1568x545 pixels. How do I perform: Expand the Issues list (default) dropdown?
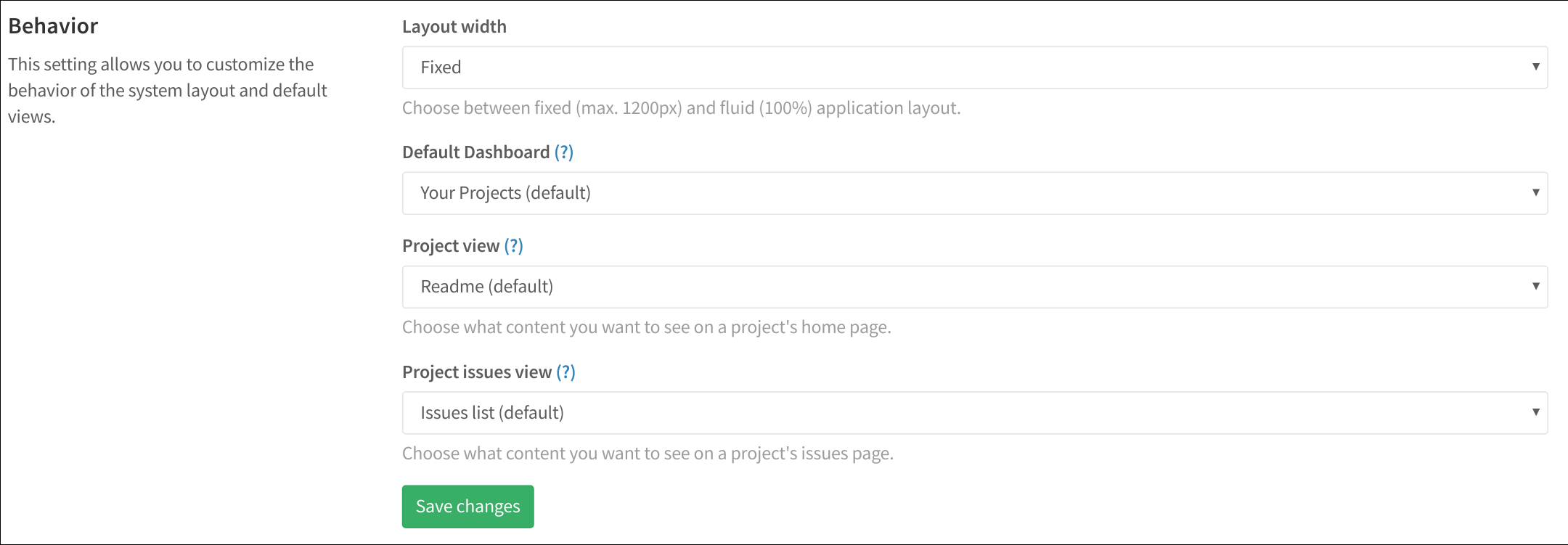973,413
